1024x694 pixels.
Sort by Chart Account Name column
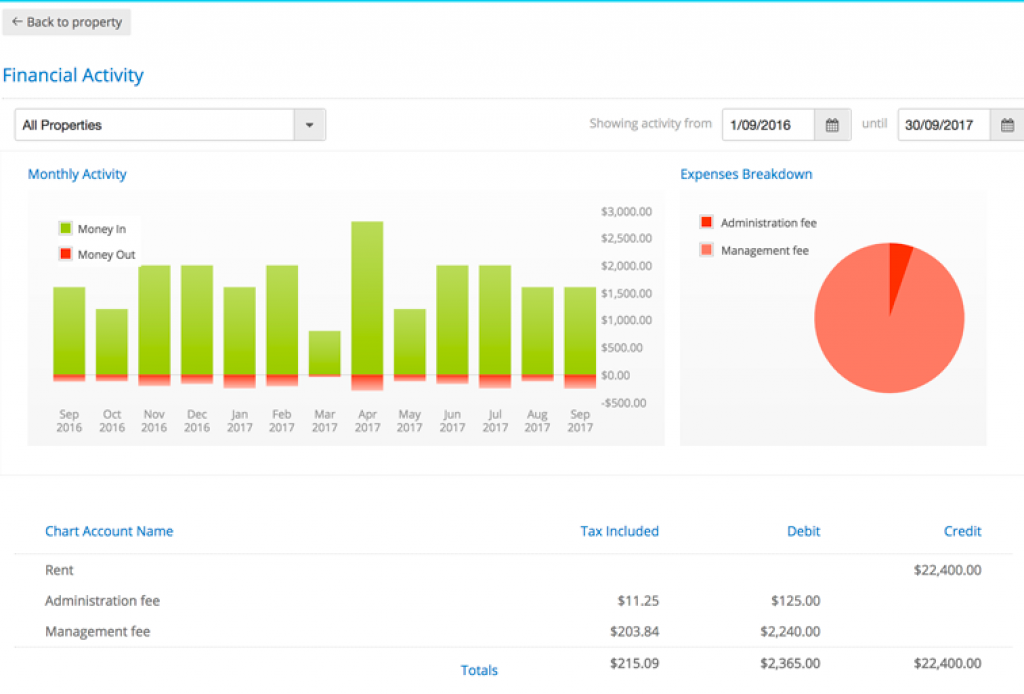click(109, 531)
